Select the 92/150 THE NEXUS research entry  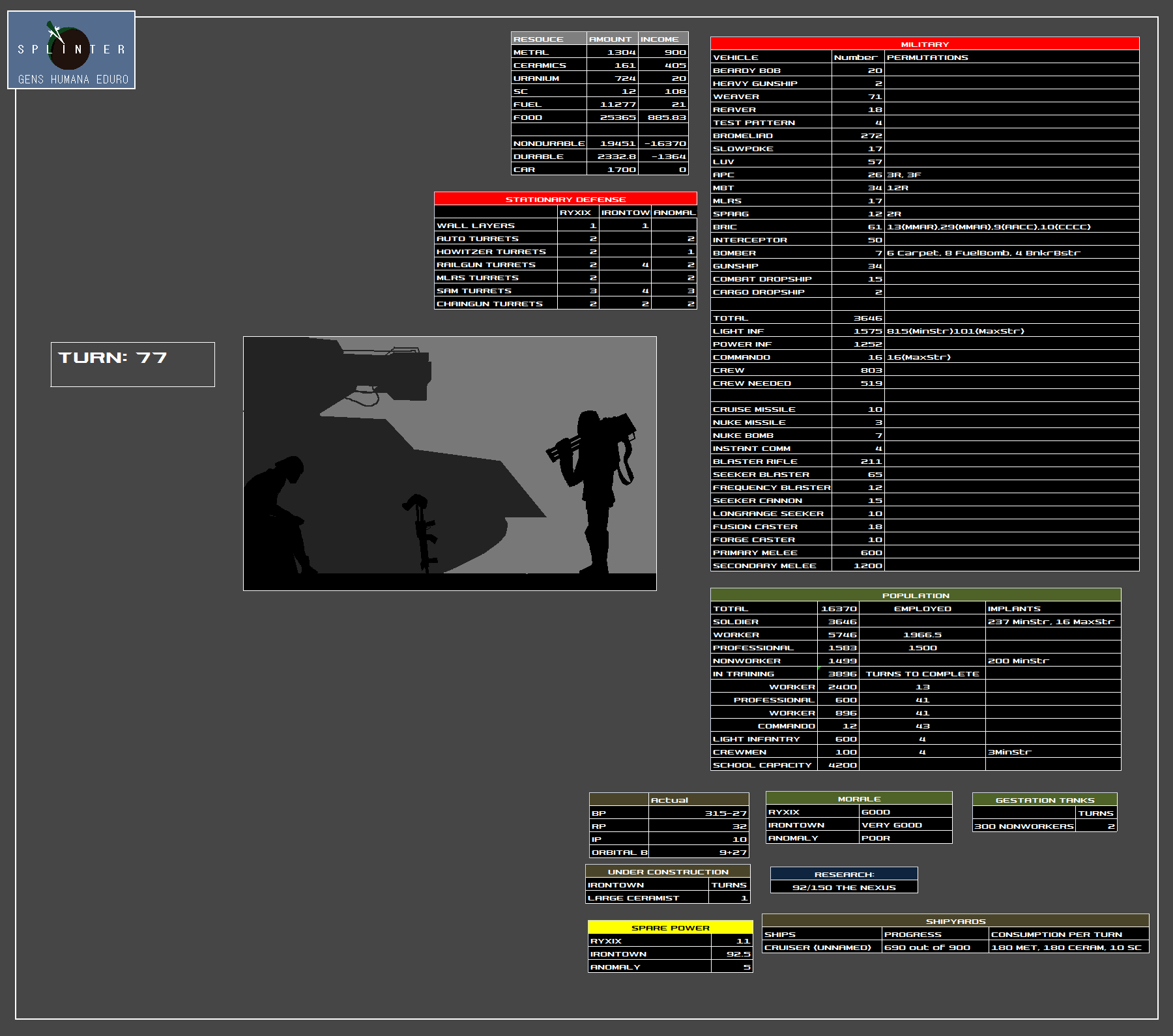[x=844, y=887]
